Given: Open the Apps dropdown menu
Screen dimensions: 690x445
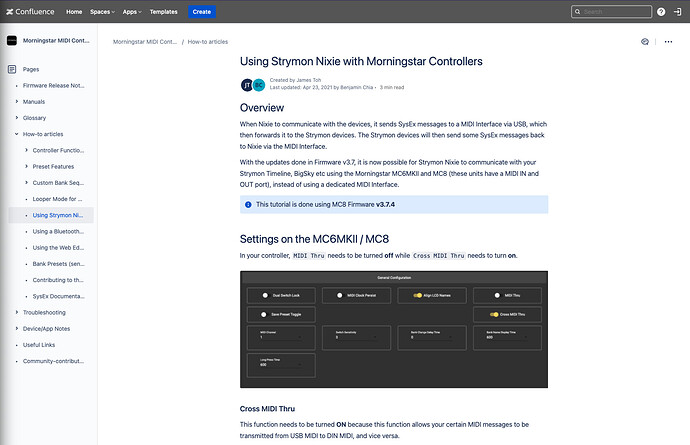Looking at the screenshot, I should point(132,12).
